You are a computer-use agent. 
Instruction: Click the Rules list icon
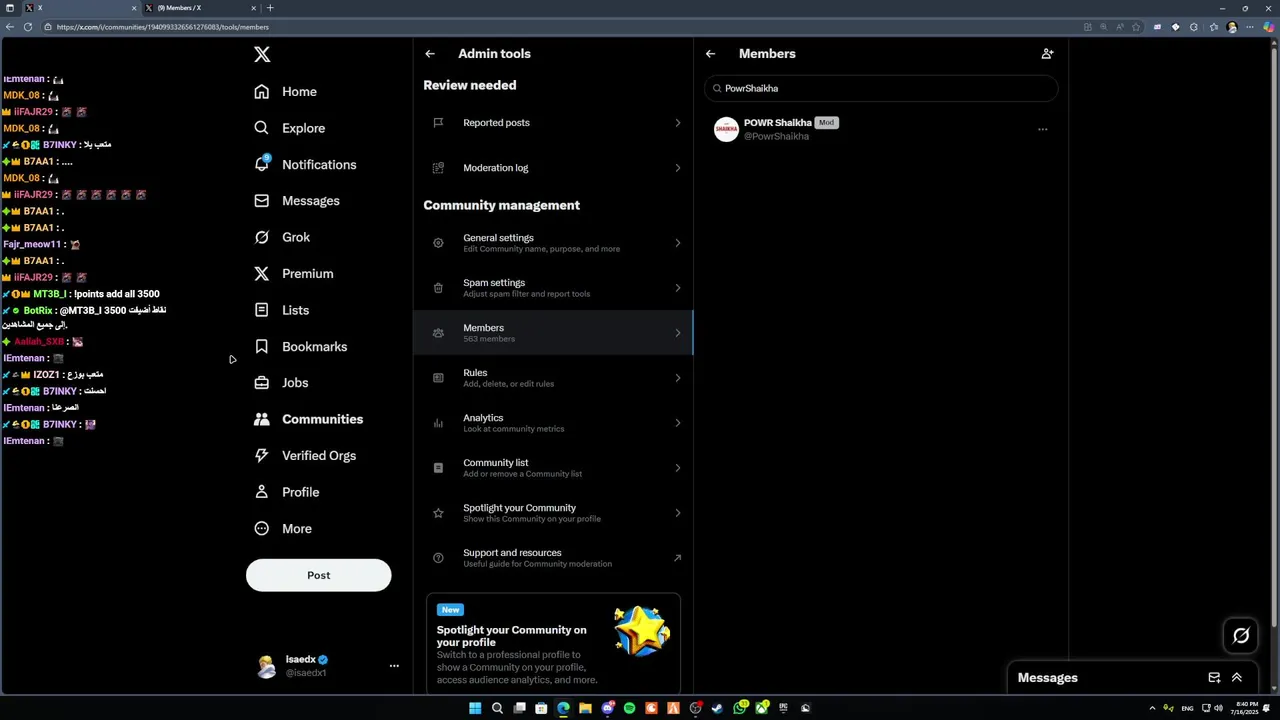click(438, 378)
